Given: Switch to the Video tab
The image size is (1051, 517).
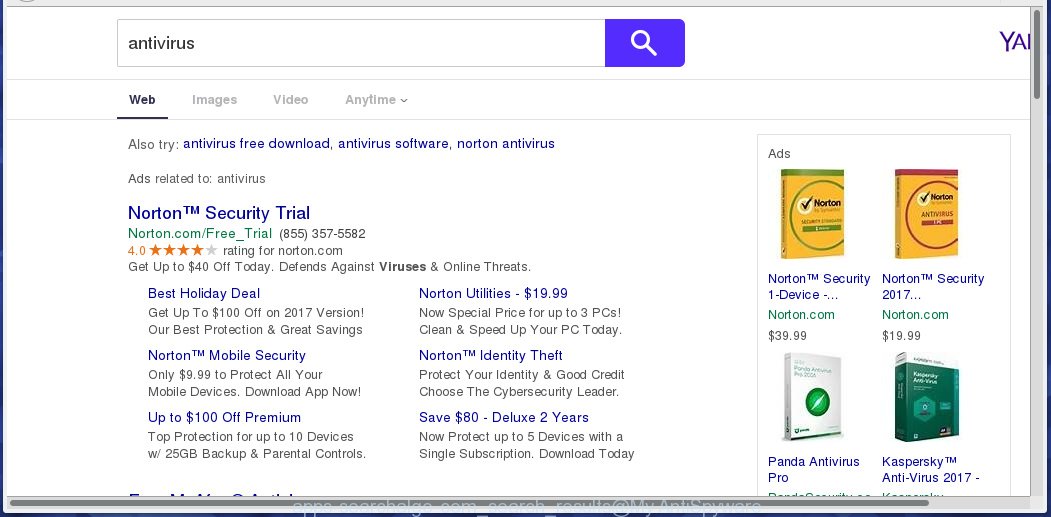Looking at the screenshot, I should pyautogui.click(x=290, y=100).
